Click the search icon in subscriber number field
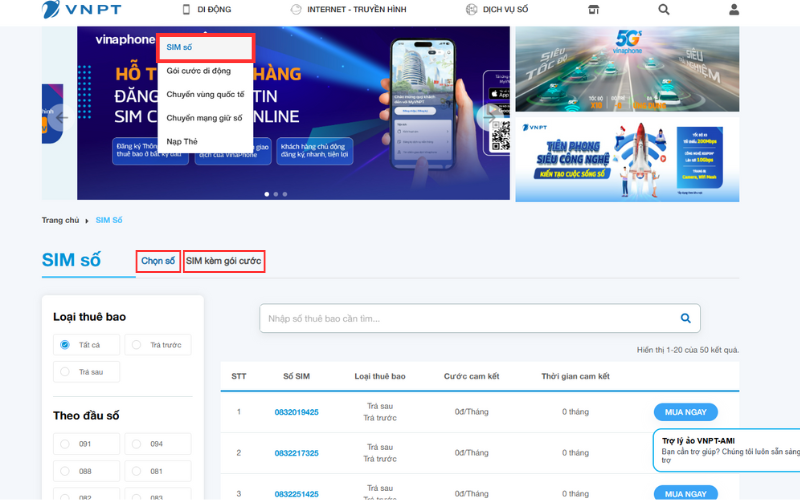 tap(685, 318)
